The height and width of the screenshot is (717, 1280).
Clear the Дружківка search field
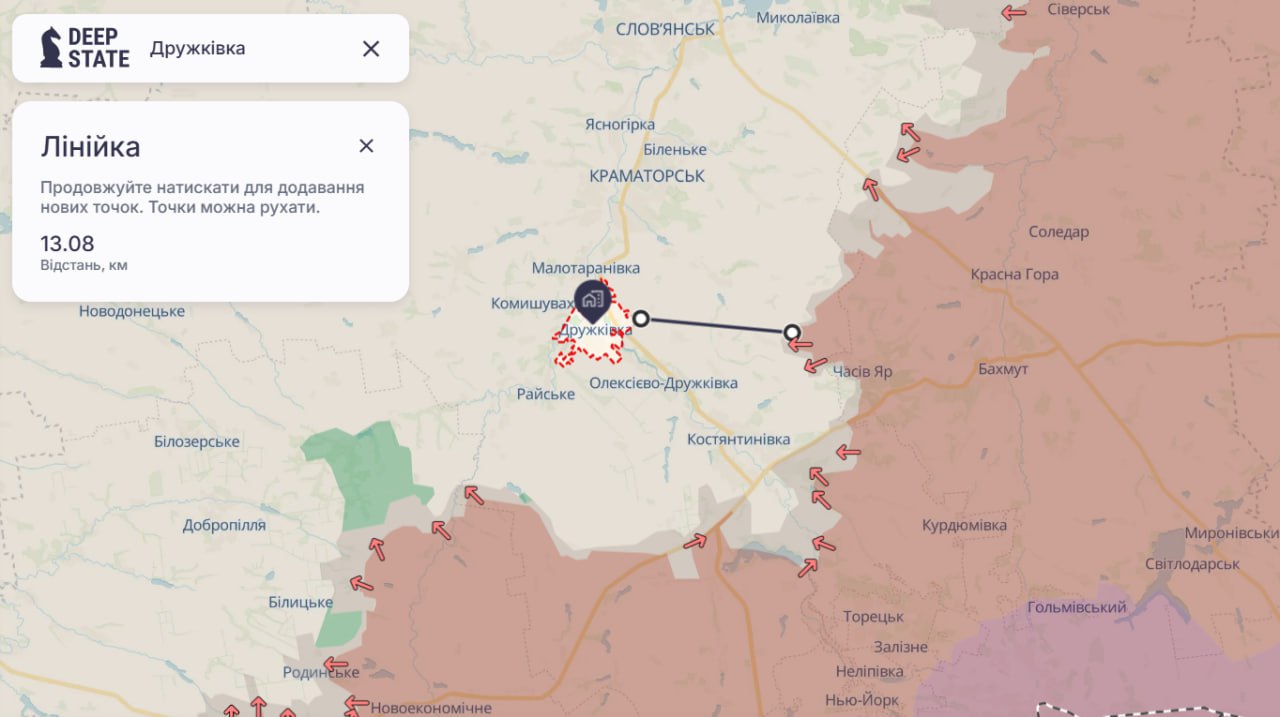(x=371, y=48)
